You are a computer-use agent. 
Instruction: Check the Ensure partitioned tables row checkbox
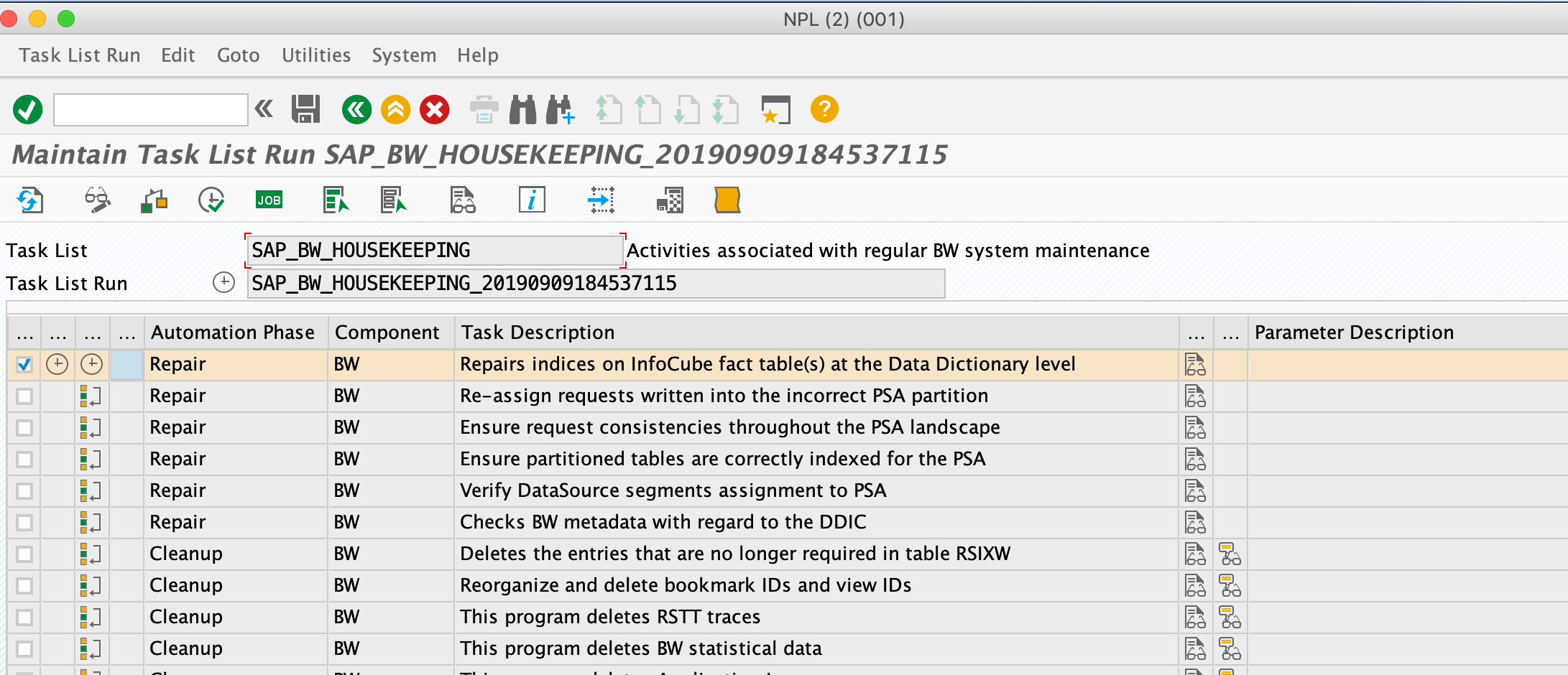tap(24, 460)
